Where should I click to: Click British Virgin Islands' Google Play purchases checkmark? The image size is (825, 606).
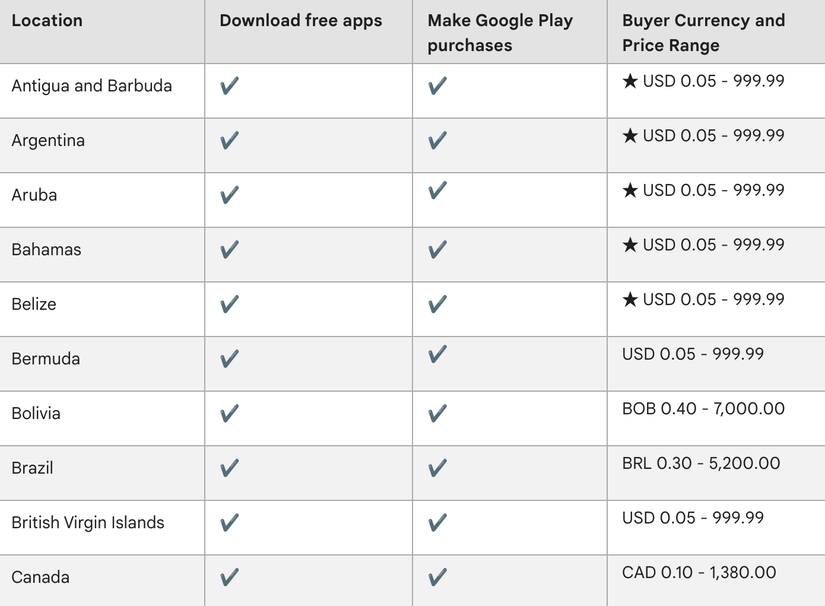tap(437, 522)
